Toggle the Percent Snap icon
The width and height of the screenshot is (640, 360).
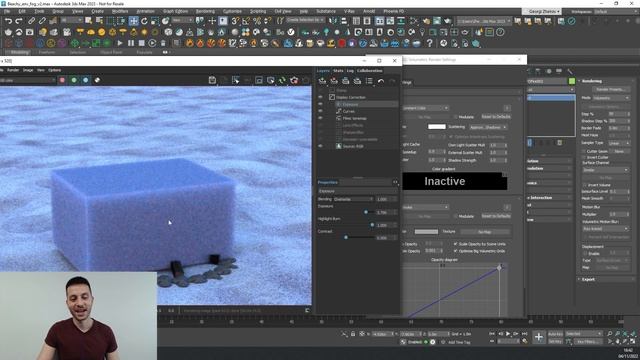tap(257, 21)
